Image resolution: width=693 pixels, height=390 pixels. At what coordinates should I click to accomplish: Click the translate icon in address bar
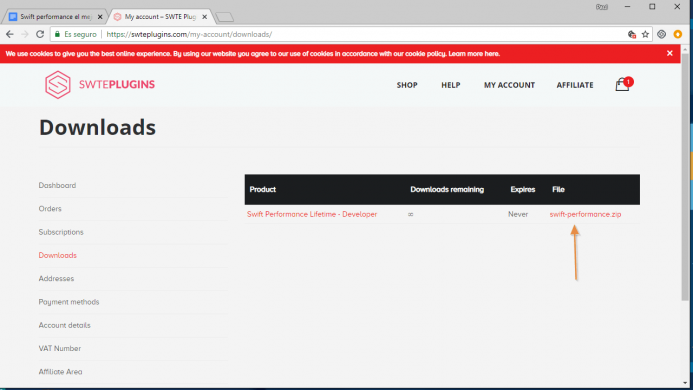click(x=632, y=34)
